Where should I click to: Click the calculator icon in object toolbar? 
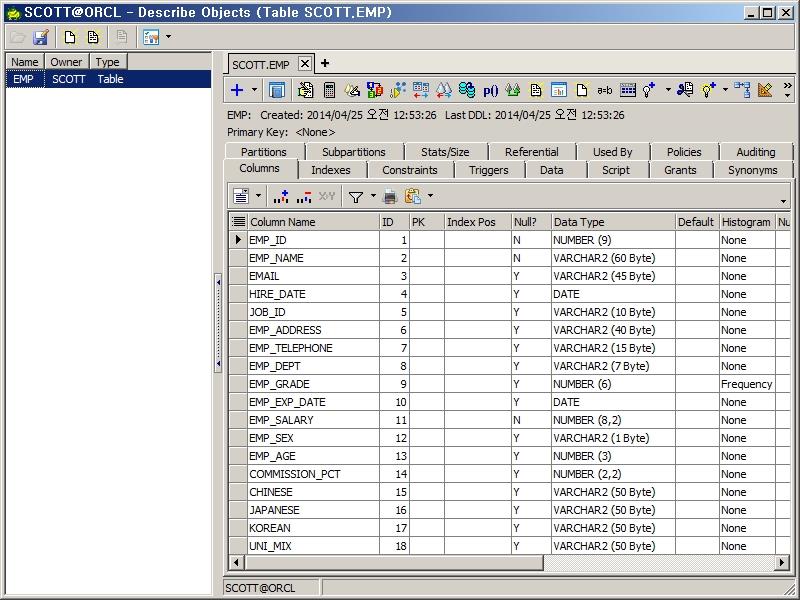click(329, 90)
